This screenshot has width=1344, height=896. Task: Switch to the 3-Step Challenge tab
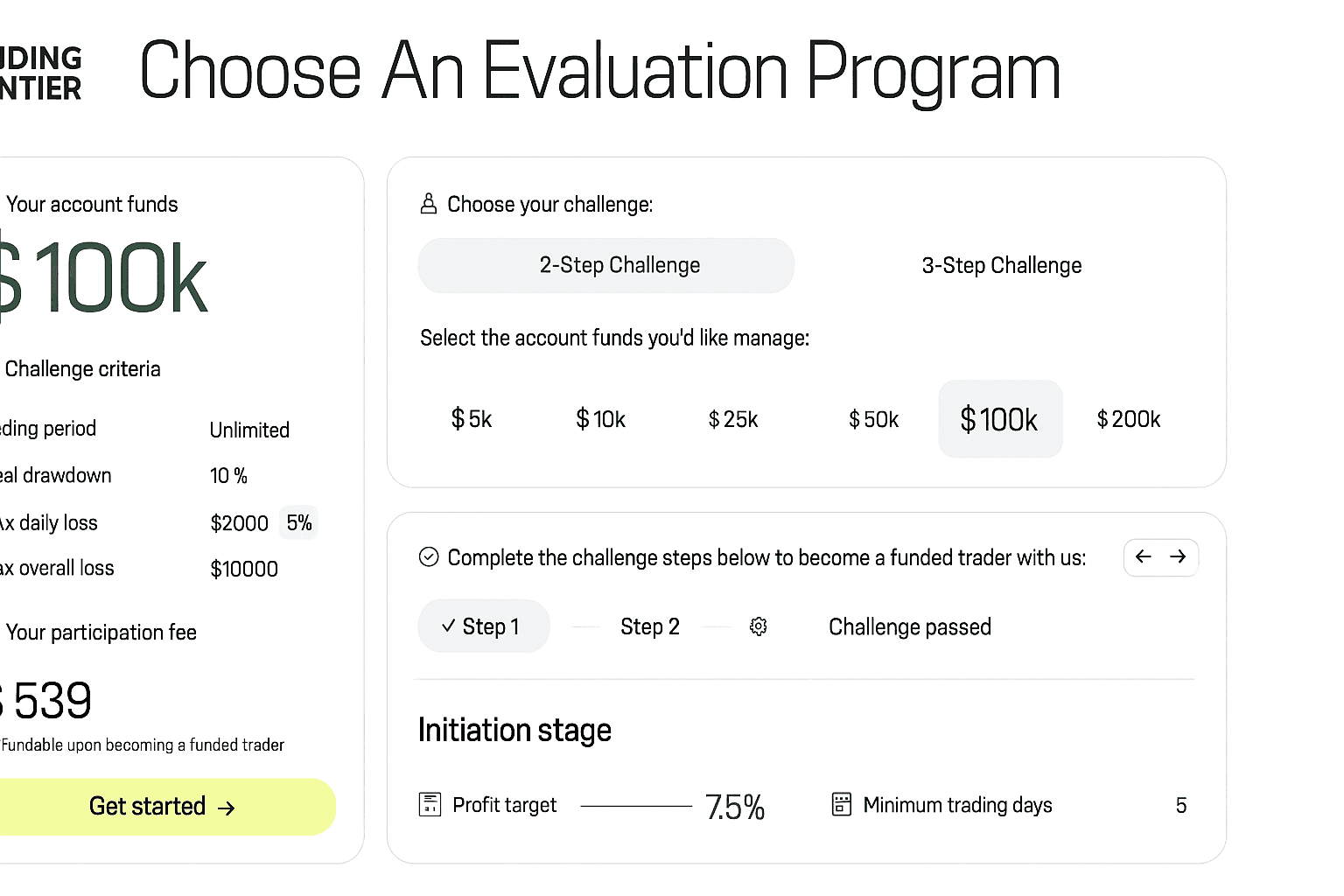(1002, 265)
